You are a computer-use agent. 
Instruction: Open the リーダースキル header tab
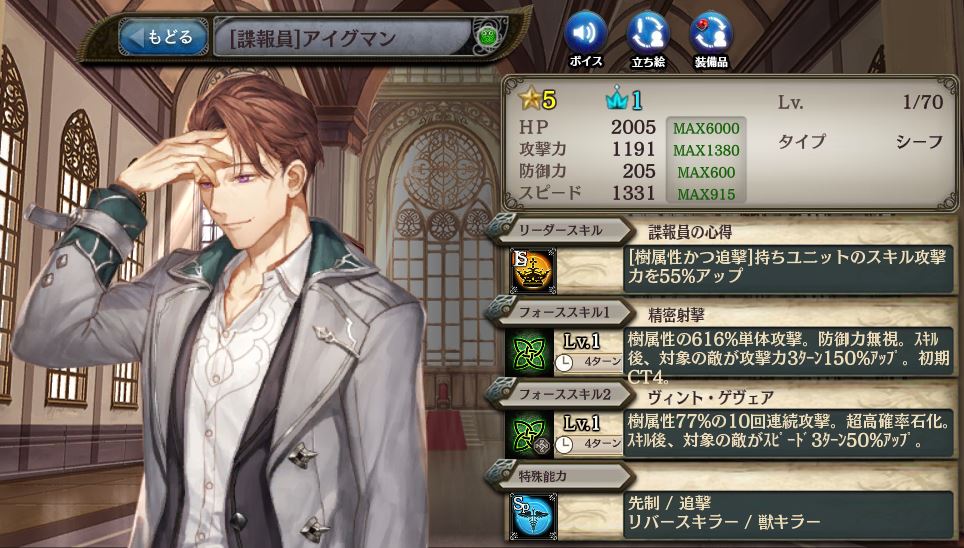coord(559,231)
